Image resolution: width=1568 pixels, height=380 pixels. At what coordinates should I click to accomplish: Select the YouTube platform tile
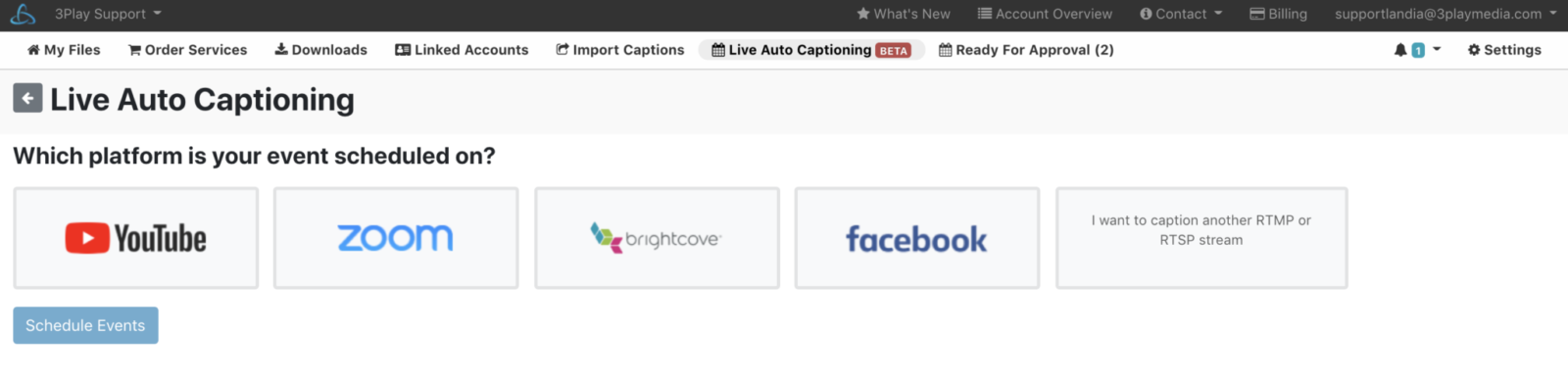click(x=136, y=238)
